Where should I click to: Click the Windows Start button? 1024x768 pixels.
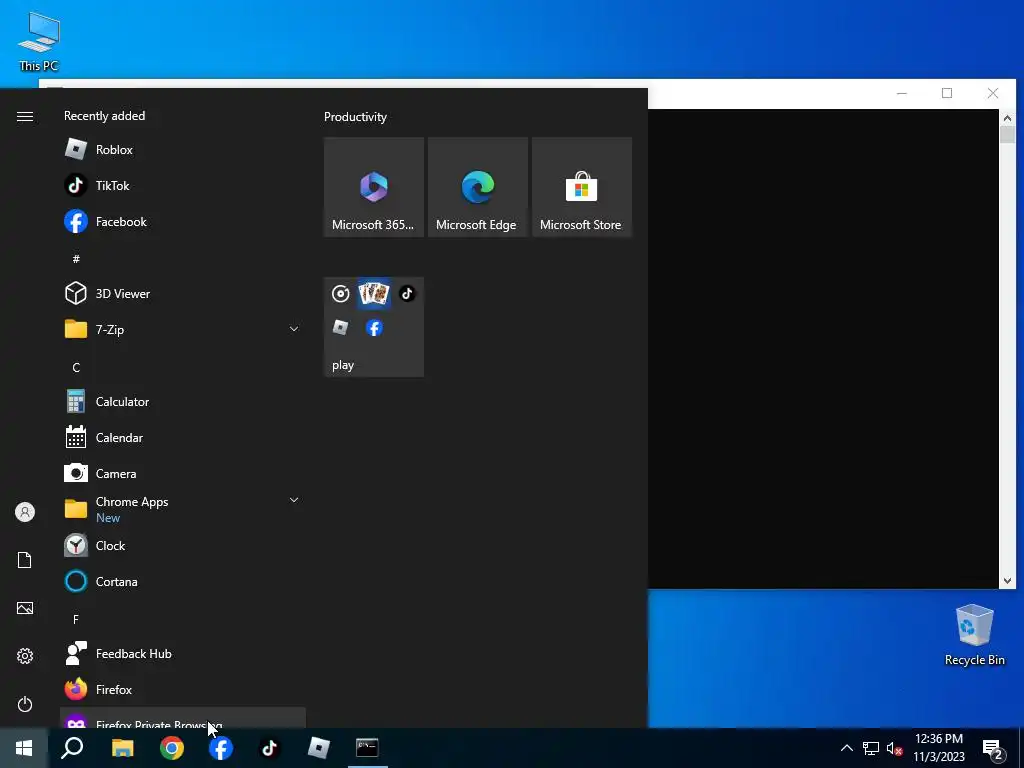[24, 748]
